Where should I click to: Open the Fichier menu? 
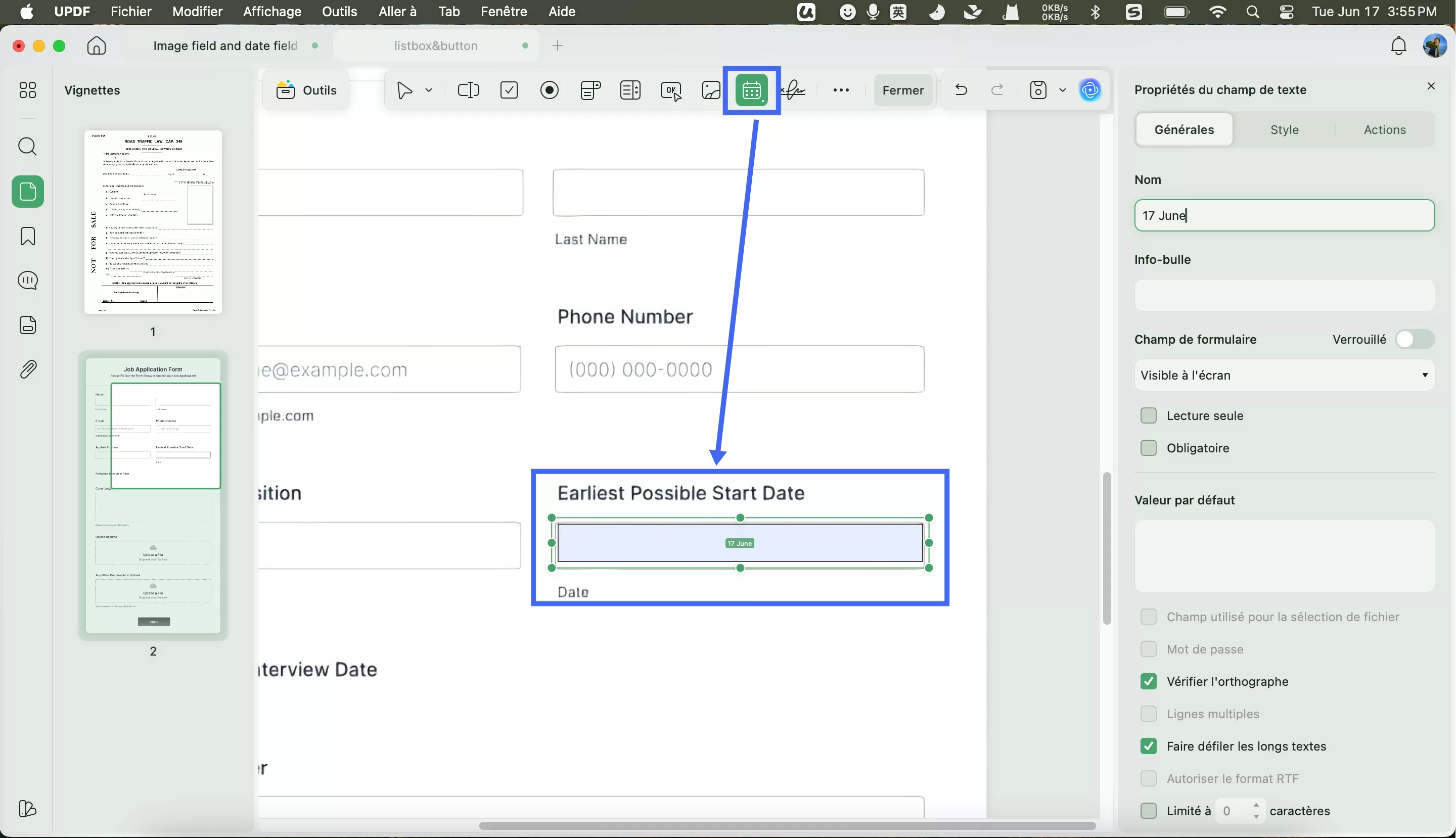[131, 12]
